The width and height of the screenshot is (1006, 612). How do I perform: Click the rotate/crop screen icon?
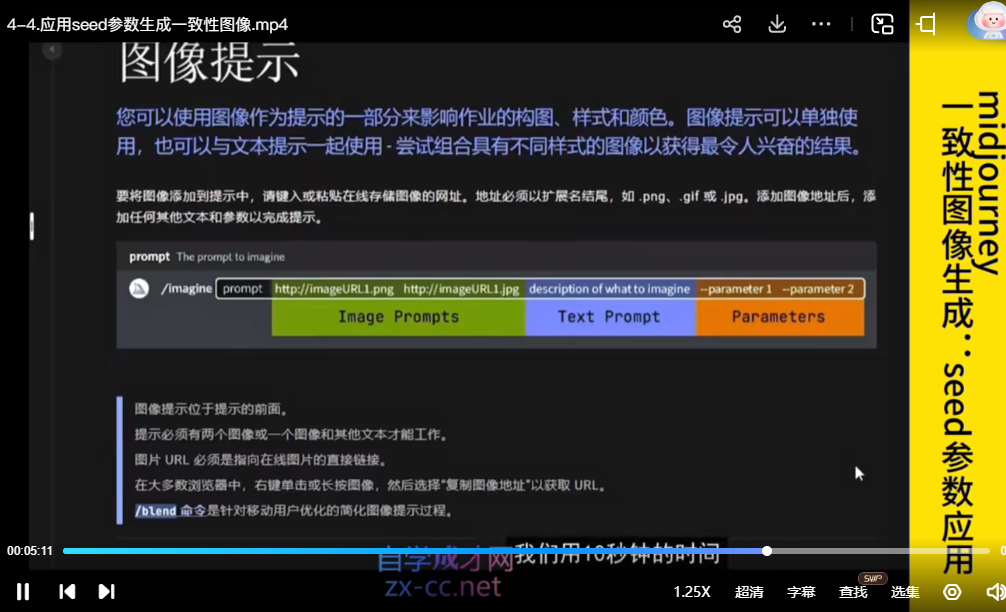click(926, 24)
